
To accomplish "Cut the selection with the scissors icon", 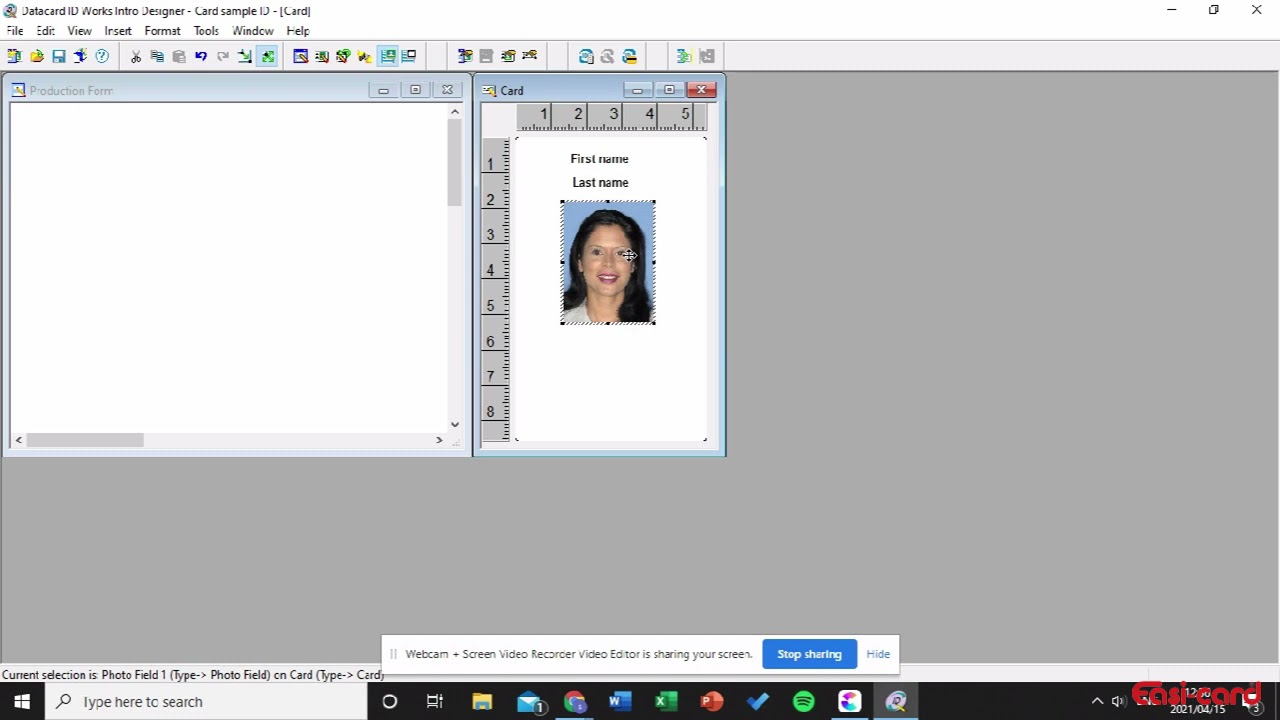I will pyautogui.click(x=136, y=56).
